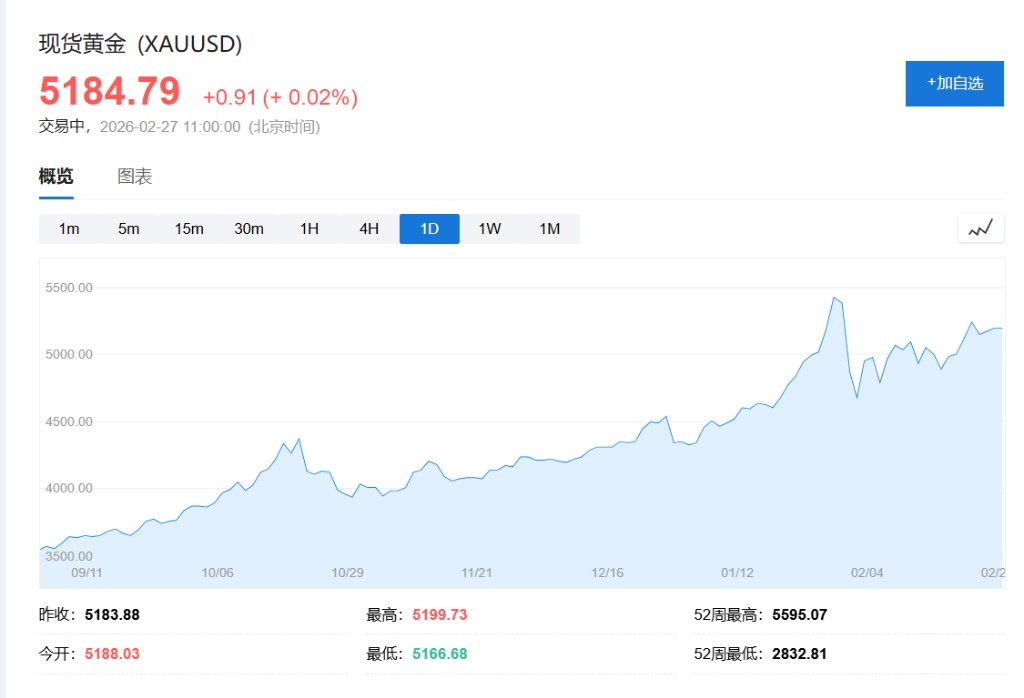
Task: Click the 10/06 date label on axis
Action: (x=217, y=573)
